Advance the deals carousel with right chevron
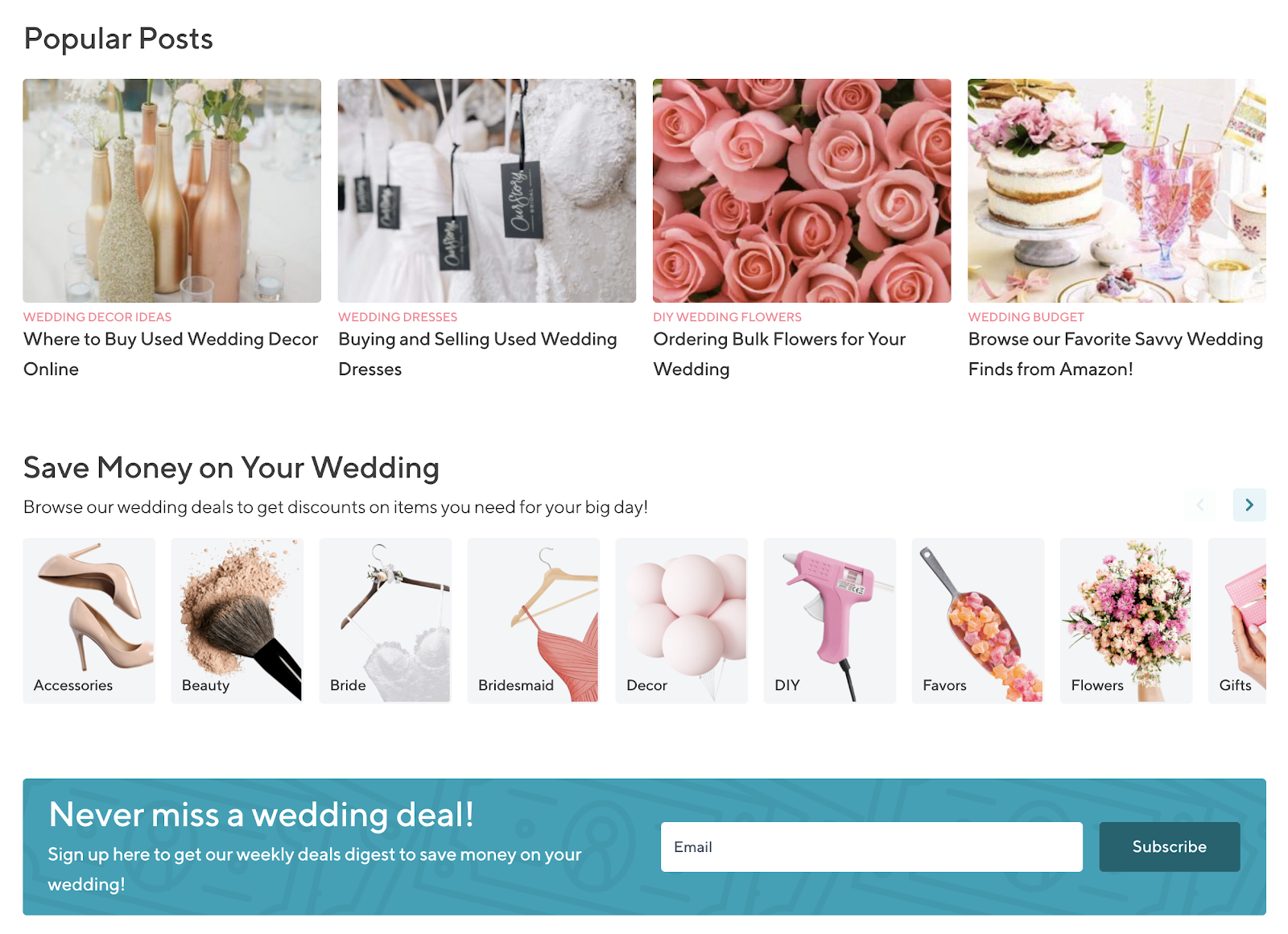 pyautogui.click(x=1249, y=505)
